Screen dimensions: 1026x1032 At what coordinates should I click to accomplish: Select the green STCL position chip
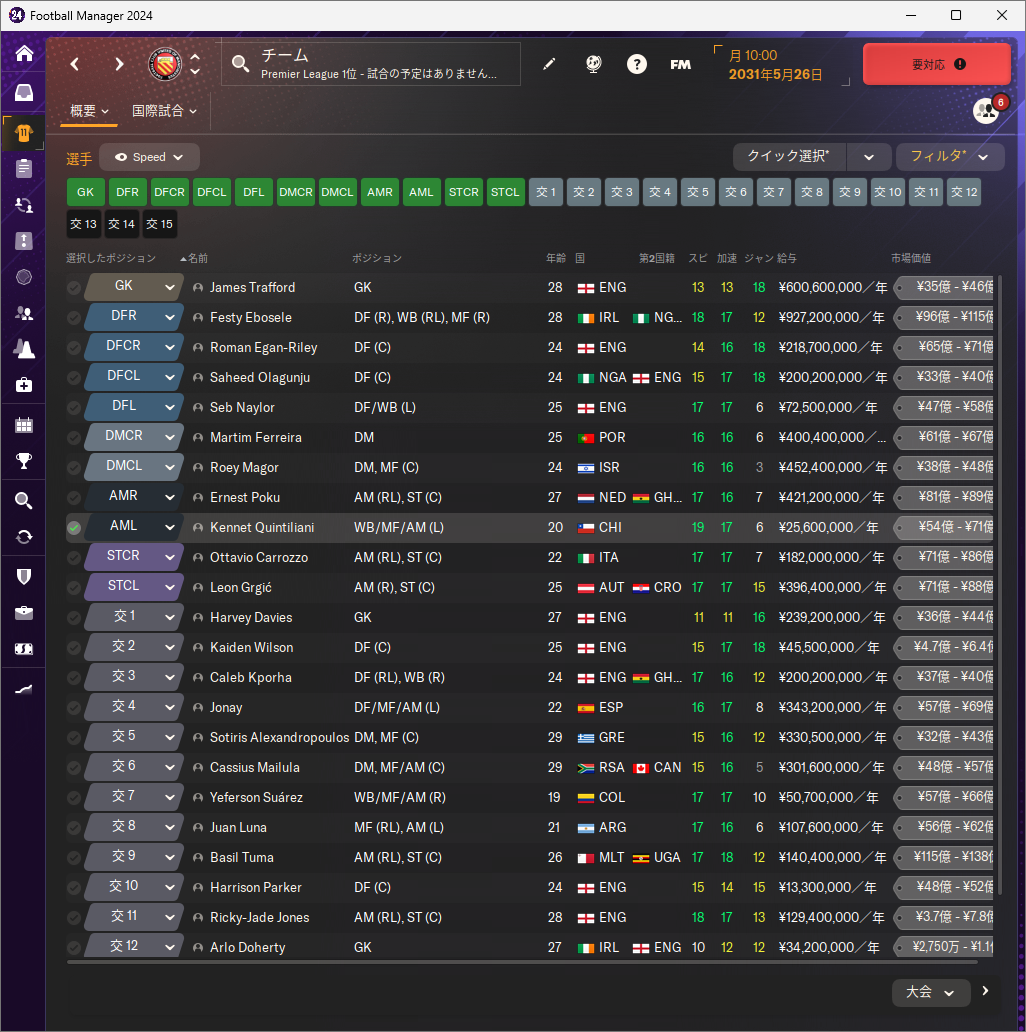pos(505,192)
